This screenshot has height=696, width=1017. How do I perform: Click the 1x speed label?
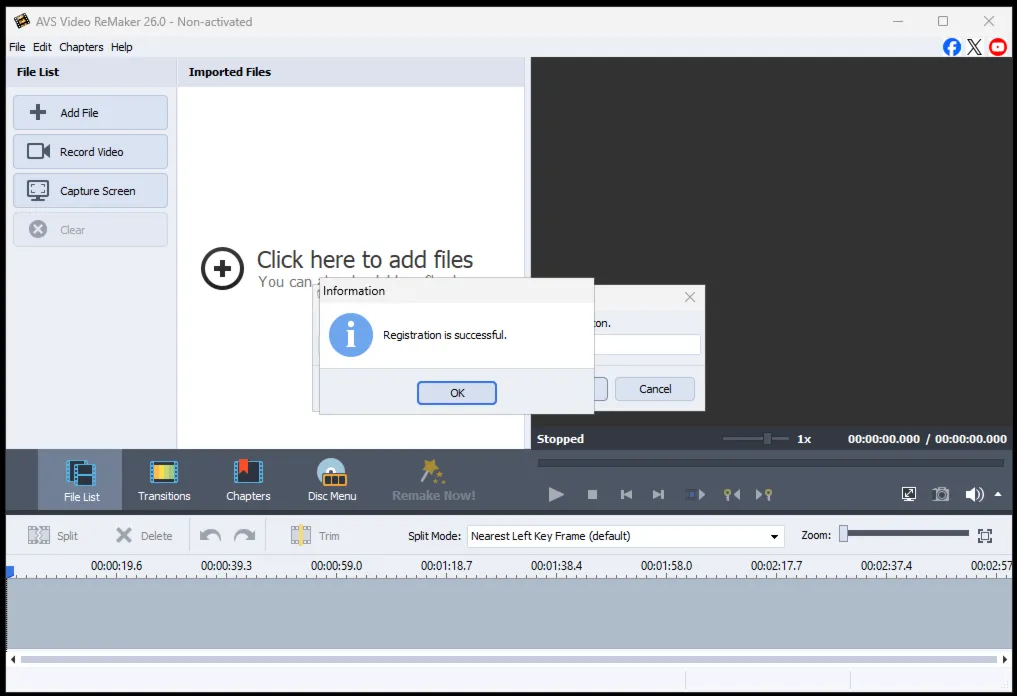coord(804,439)
